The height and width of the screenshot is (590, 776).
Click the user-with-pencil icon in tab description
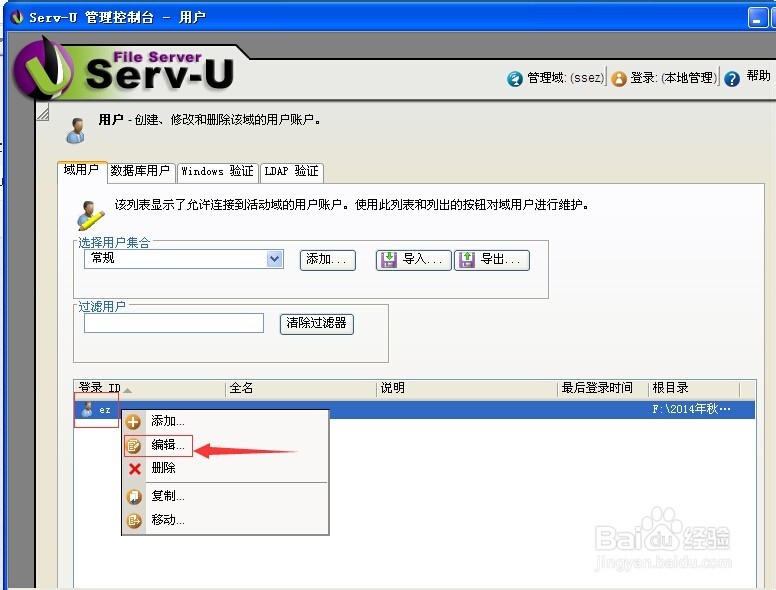click(91, 215)
